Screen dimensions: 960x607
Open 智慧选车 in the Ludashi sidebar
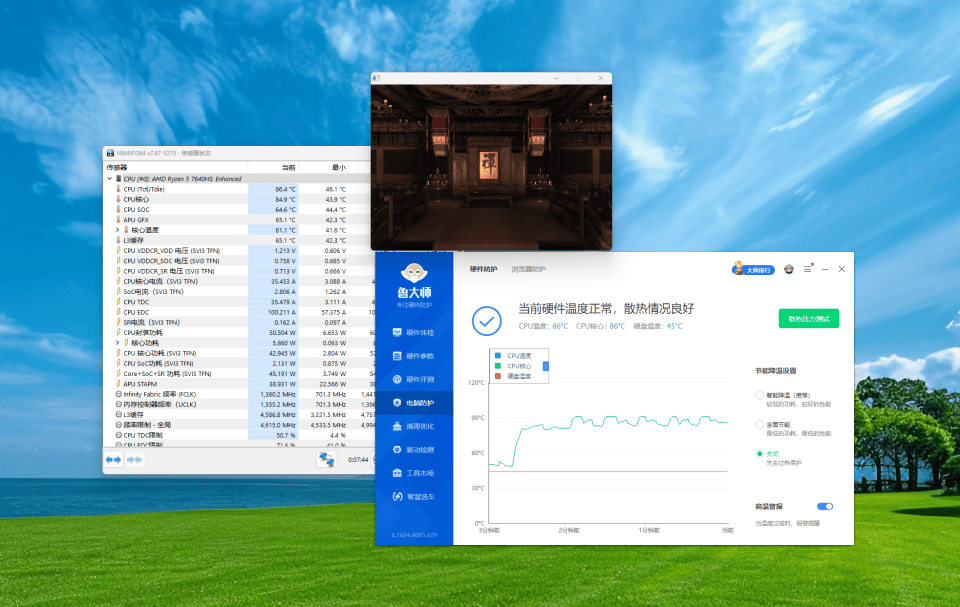click(x=414, y=497)
